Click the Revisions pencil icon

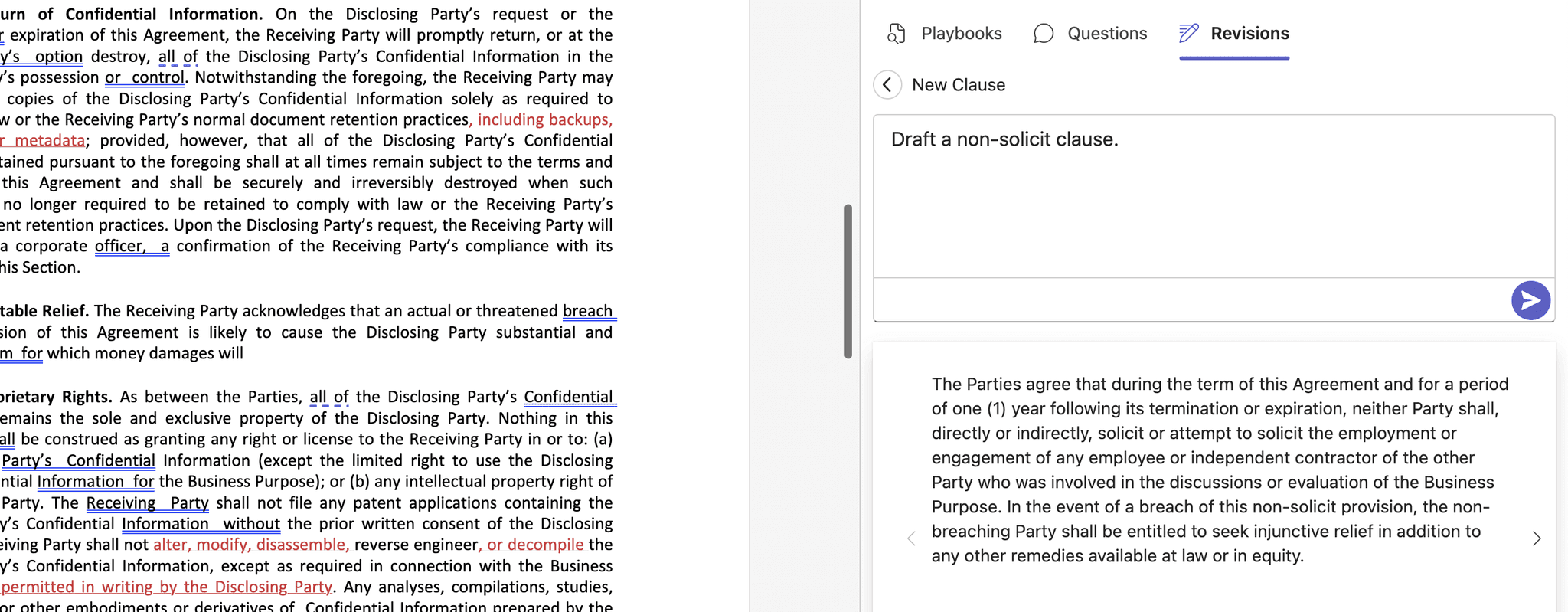pos(1188,34)
